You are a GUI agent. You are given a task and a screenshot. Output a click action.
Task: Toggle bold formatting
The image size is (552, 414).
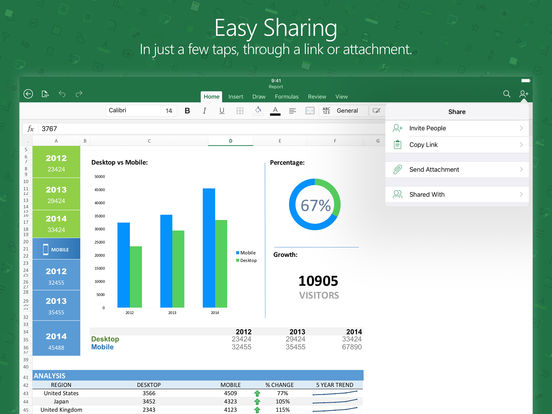coord(187,111)
